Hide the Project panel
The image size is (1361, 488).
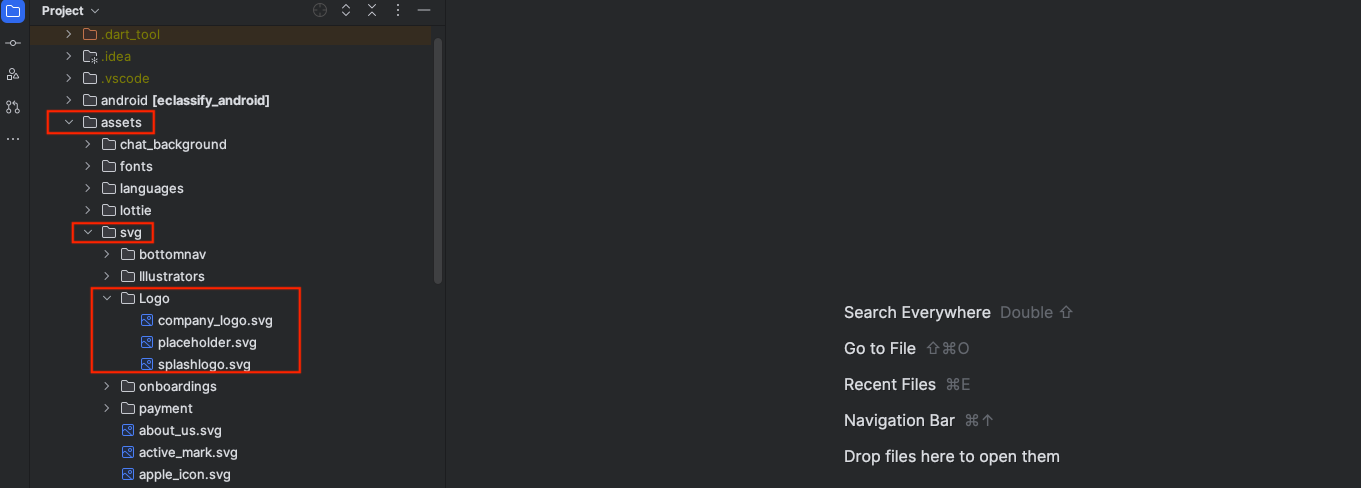(424, 10)
